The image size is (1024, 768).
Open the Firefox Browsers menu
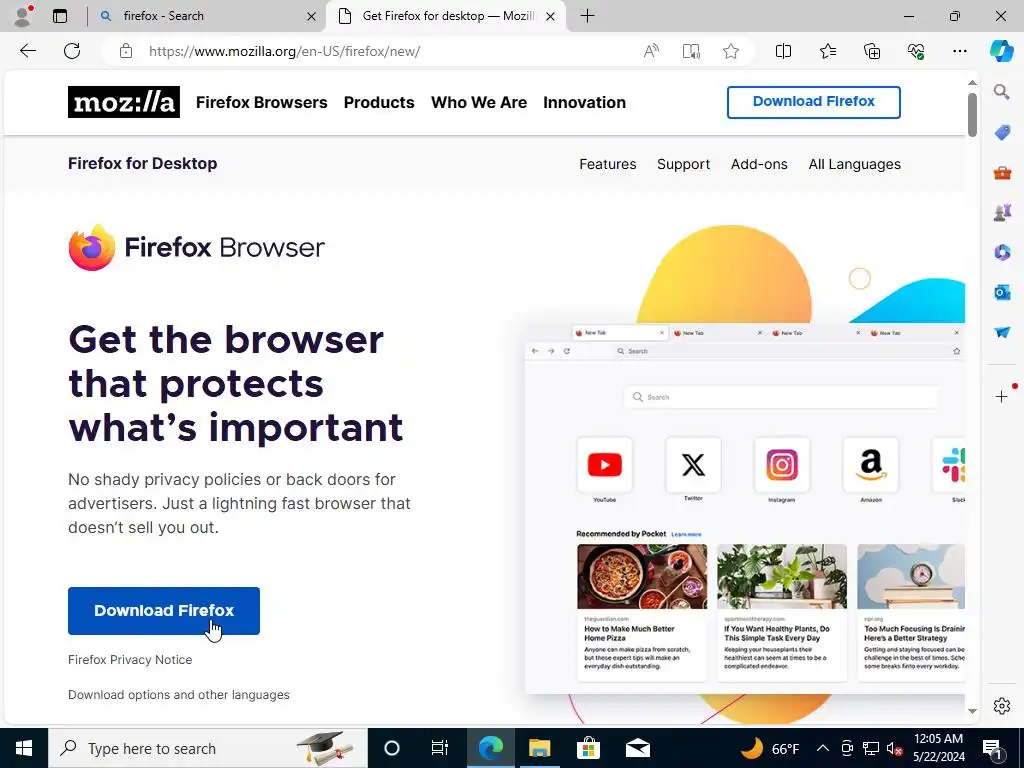pyautogui.click(x=261, y=103)
